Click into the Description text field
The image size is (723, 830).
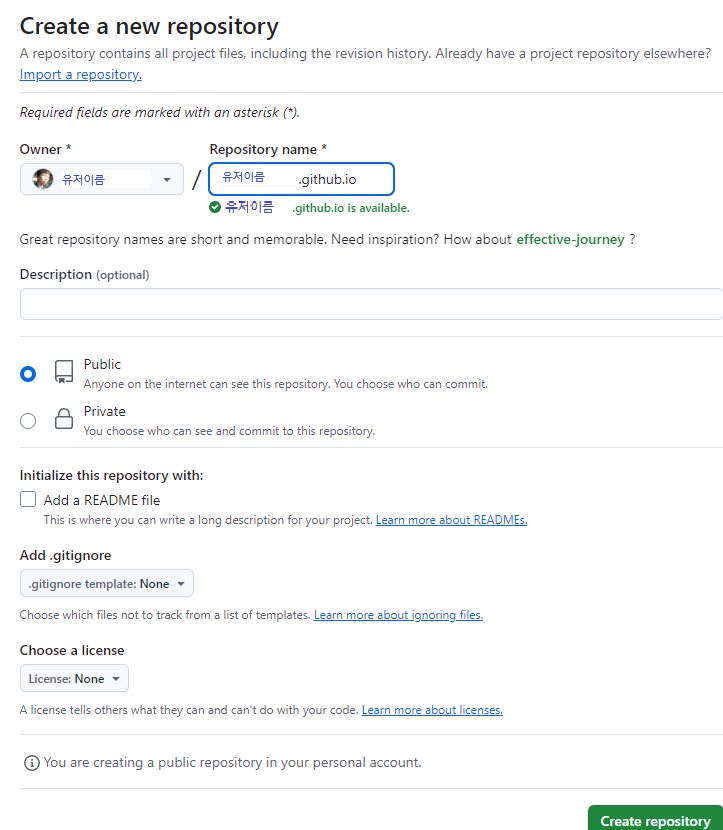point(372,304)
